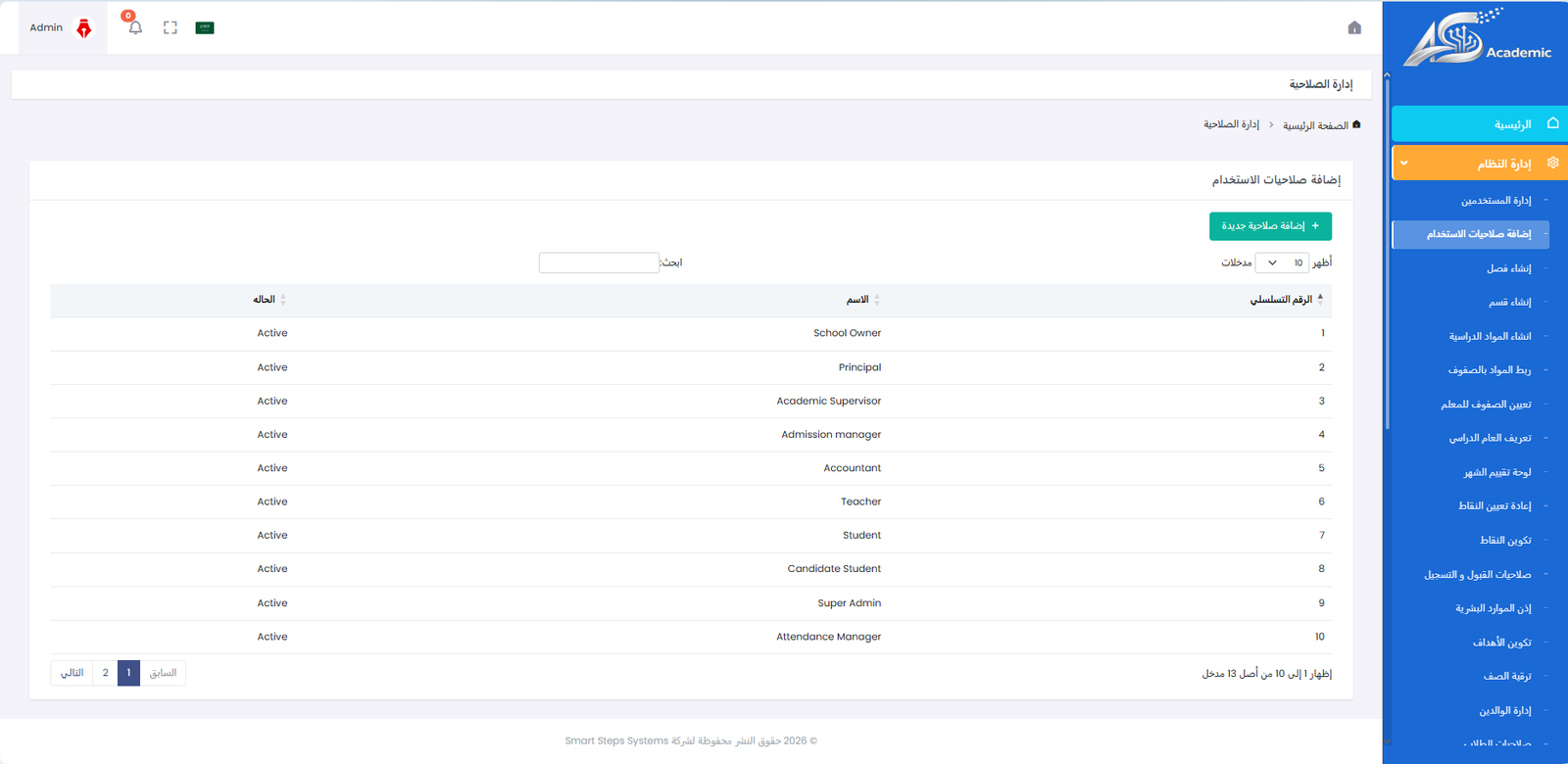The image size is (1568, 764).
Task: Click the house icon beside الرئيسية
Action: point(1552,123)
